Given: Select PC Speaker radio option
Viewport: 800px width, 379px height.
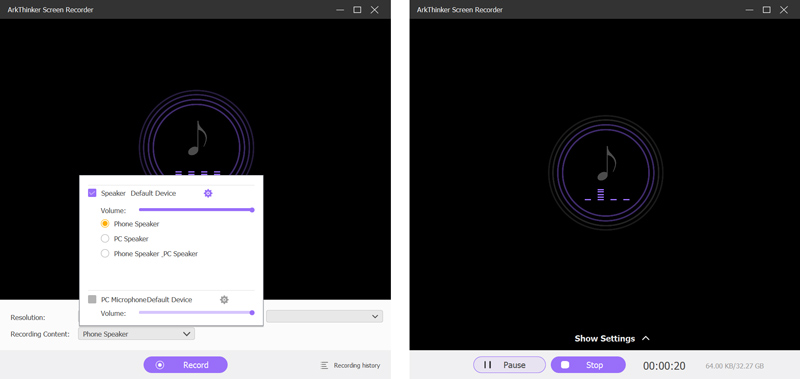Looking at the screenshot, I should click(105, 238).
